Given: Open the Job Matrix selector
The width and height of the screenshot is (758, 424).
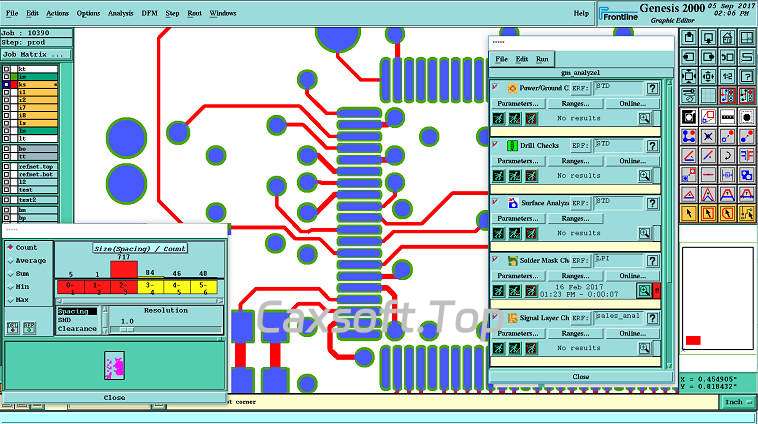Looking at the screenshot, I should tap(36, 55).
